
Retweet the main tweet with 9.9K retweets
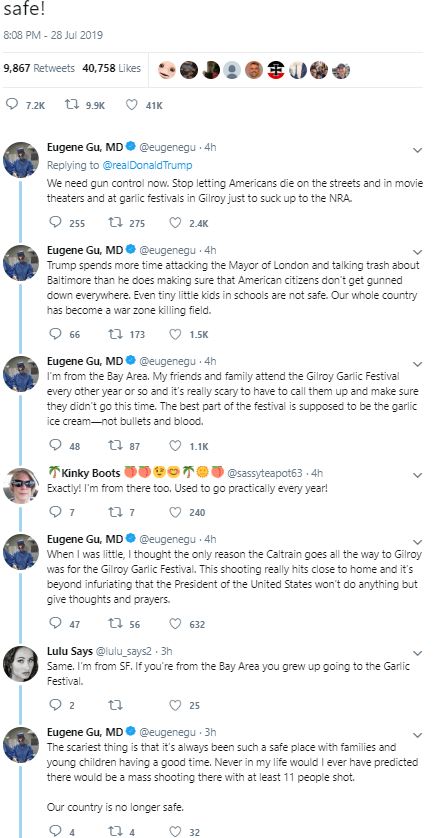tap(71, 105)
